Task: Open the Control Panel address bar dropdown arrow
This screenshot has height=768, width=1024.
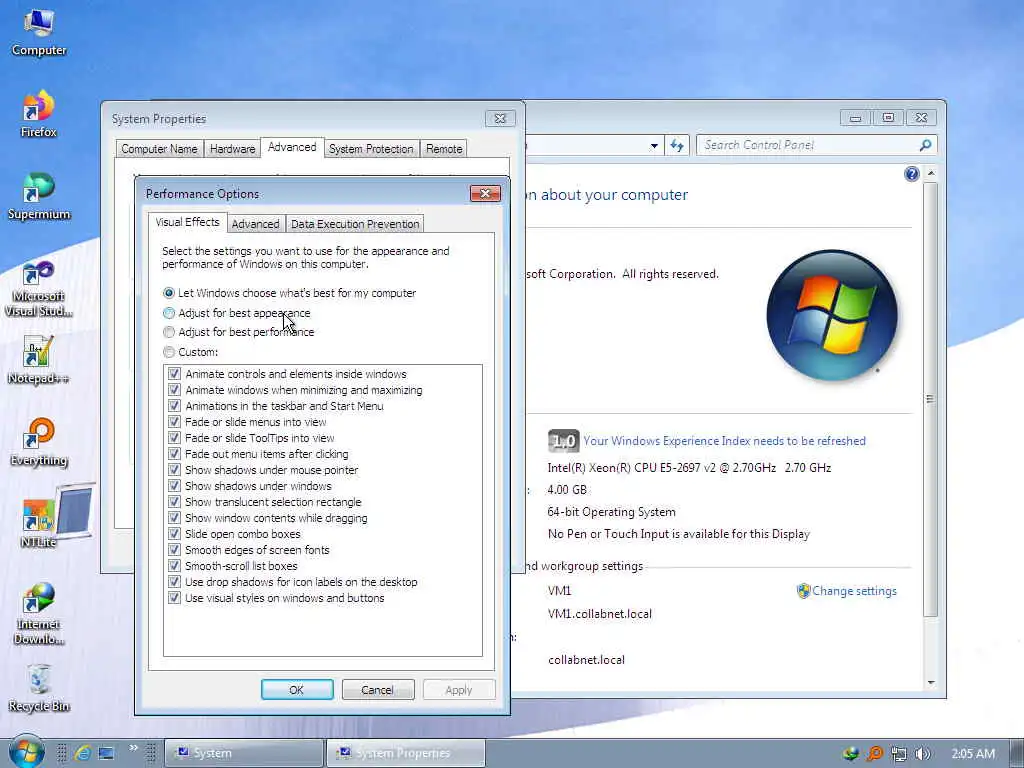Action: click(654, 146)
